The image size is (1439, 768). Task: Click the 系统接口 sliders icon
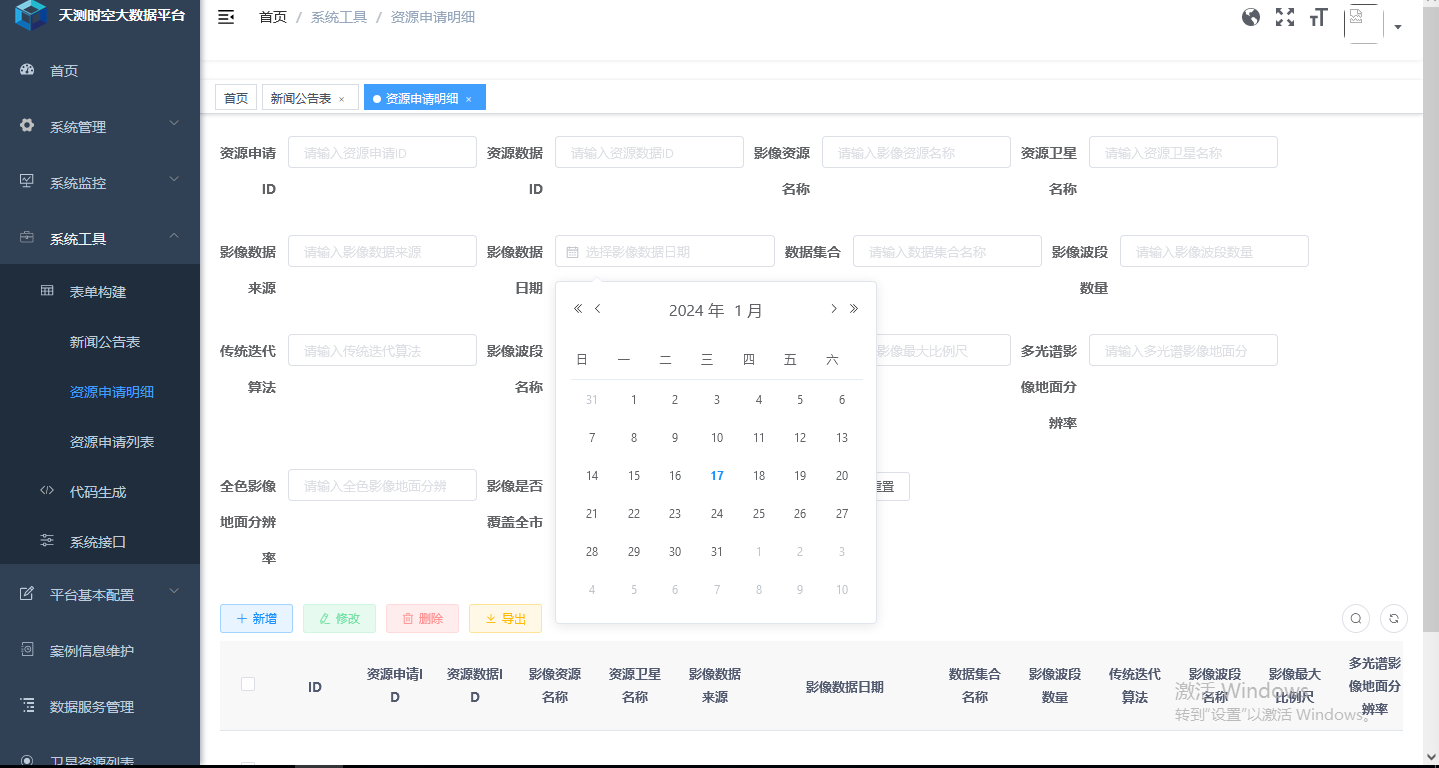(x=47, y=540)
